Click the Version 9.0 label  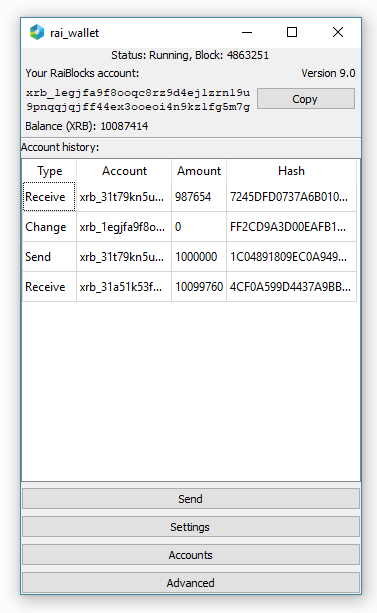(328, 73)
